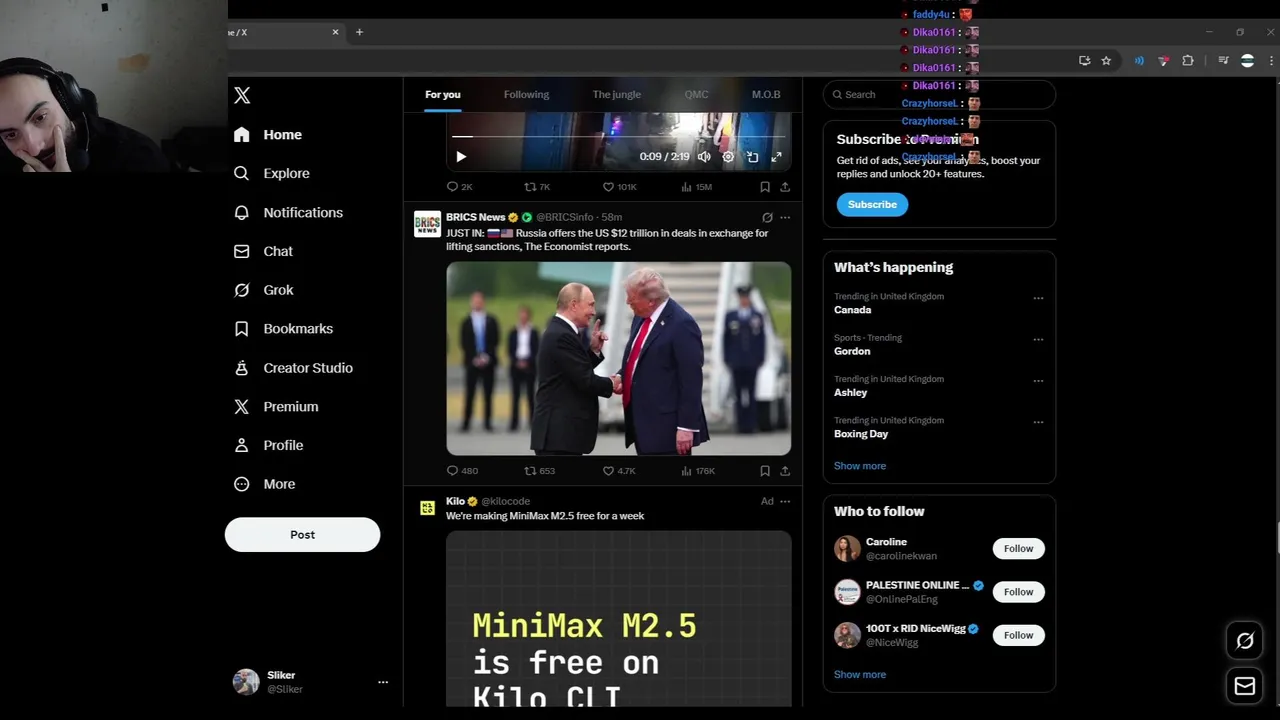The width and height of the screenshot is (1280, 720).
Task: Open a new browser tab
Action: tap(359, 32)
